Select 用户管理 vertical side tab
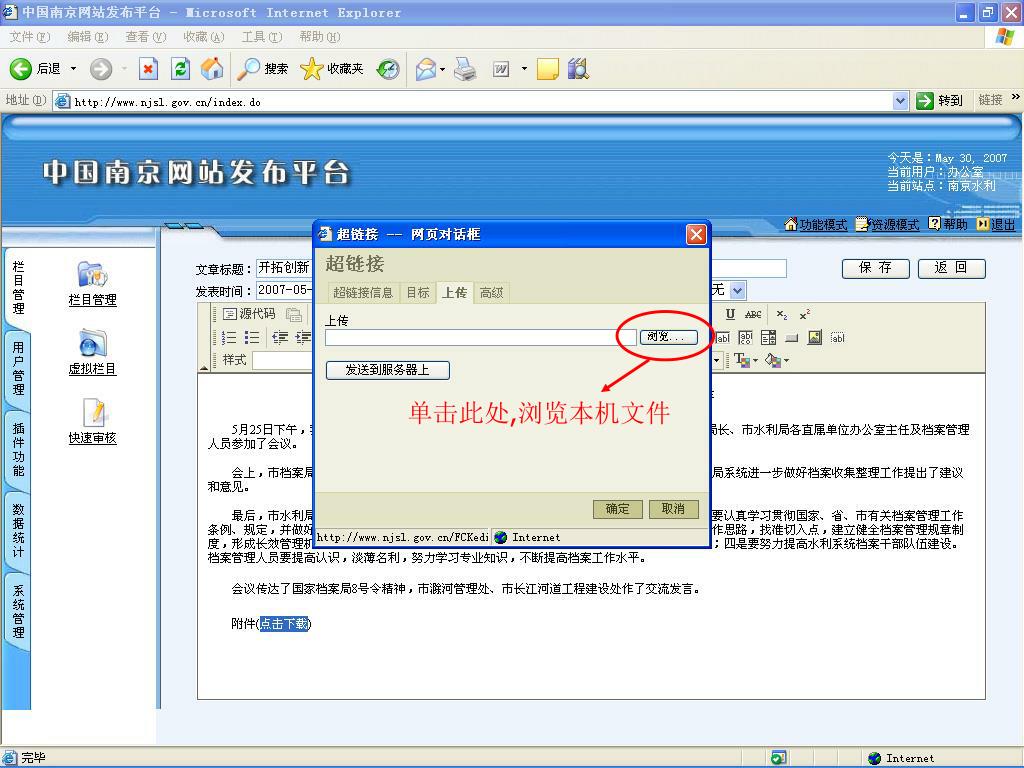The height and width of the screenshot is (768, 1024). point(18,368)
